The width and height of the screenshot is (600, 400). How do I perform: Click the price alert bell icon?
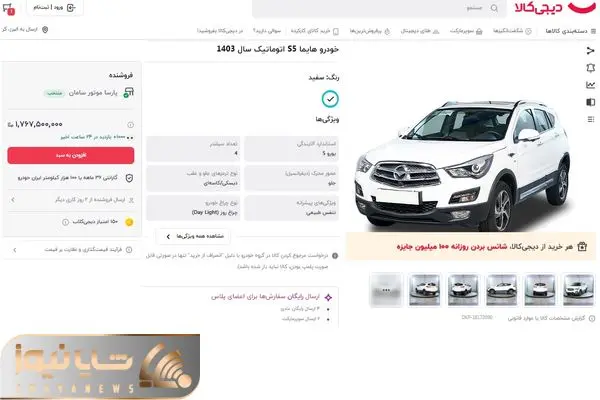pyautogui.click(x=590, y=68)
